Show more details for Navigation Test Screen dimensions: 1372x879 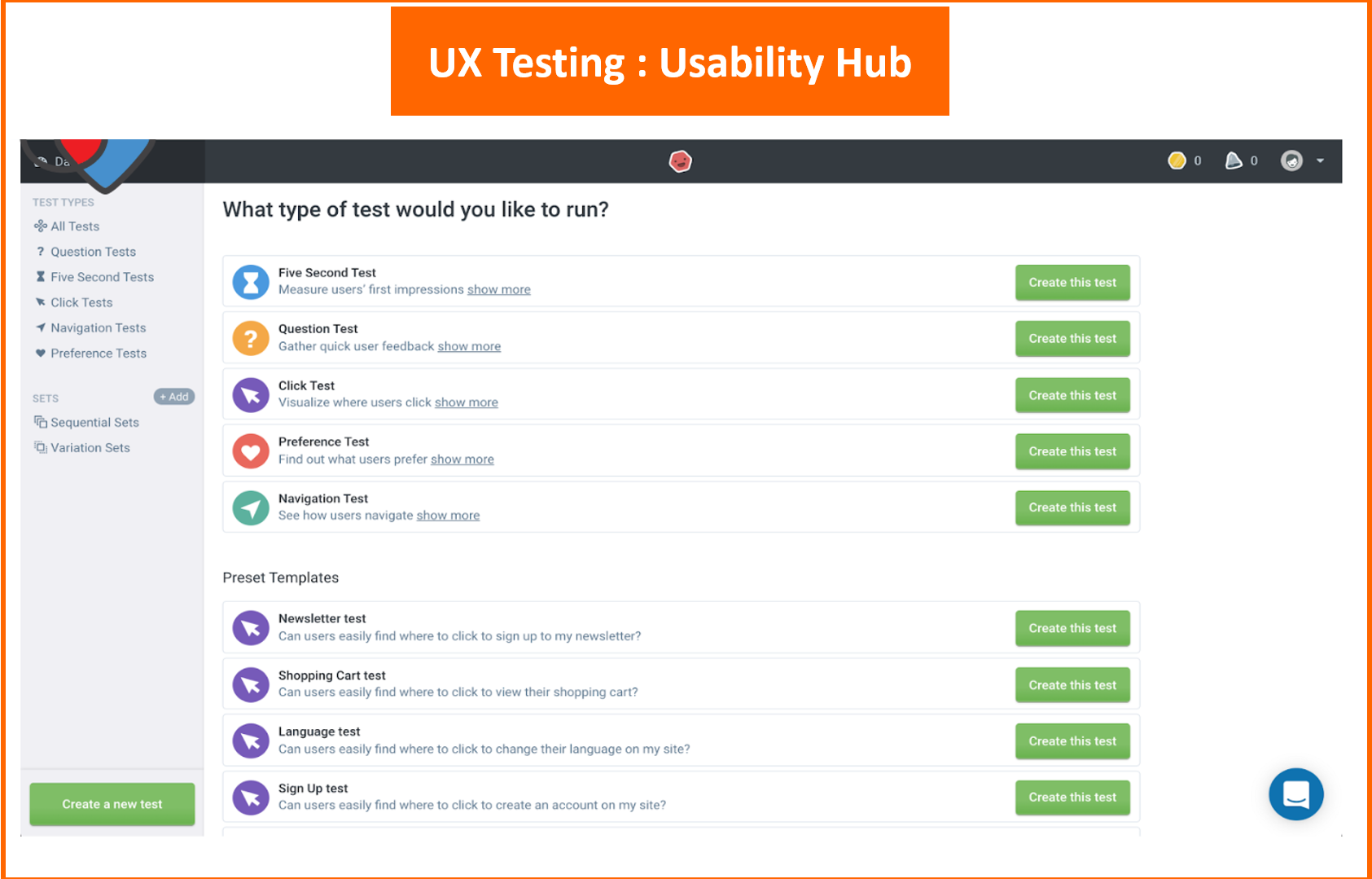pos(448,516)
